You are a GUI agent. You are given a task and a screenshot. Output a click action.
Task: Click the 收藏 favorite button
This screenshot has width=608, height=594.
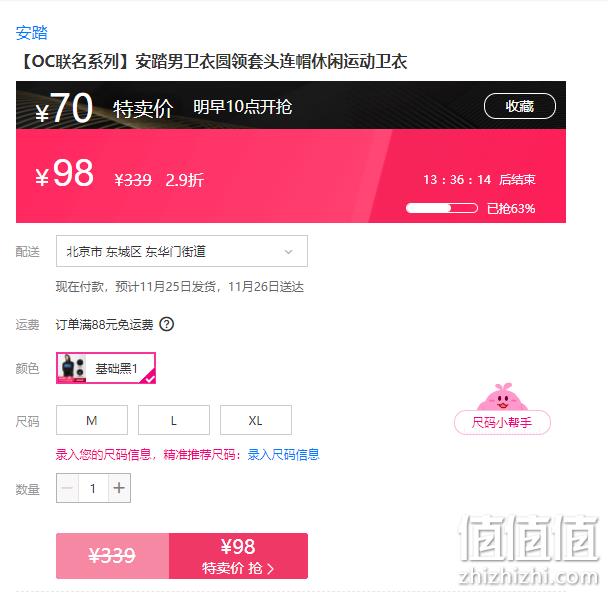520,106
